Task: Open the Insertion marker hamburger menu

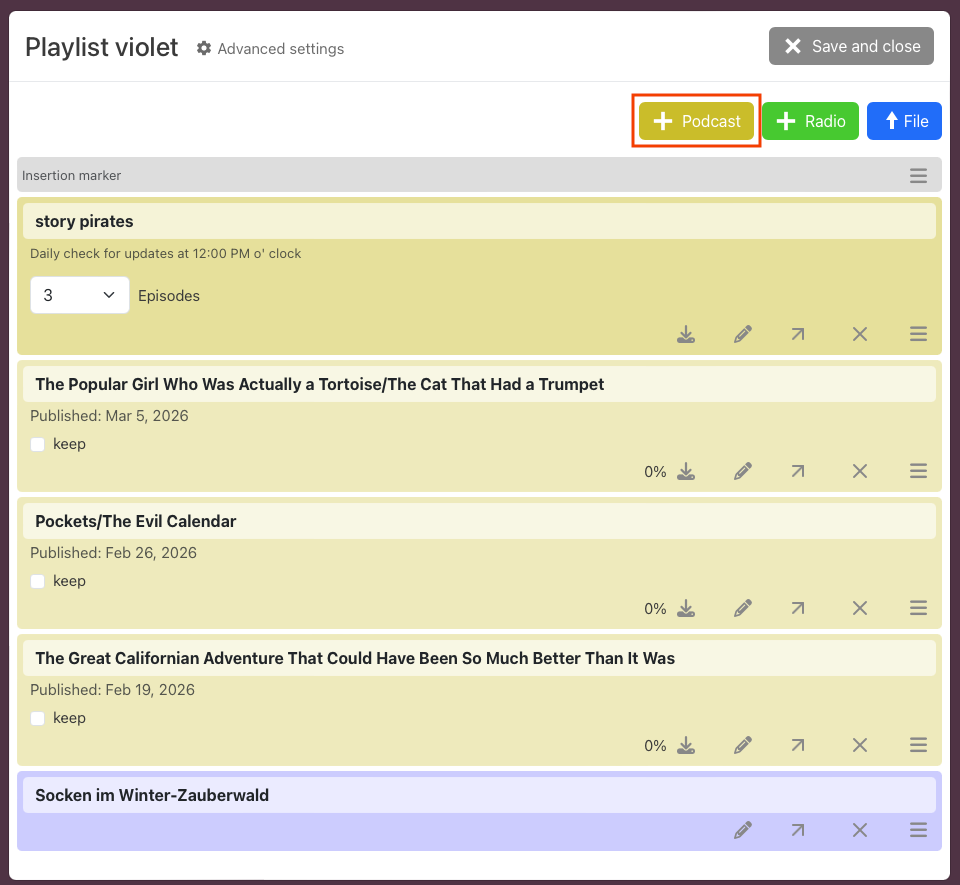Action: (918, 176)
